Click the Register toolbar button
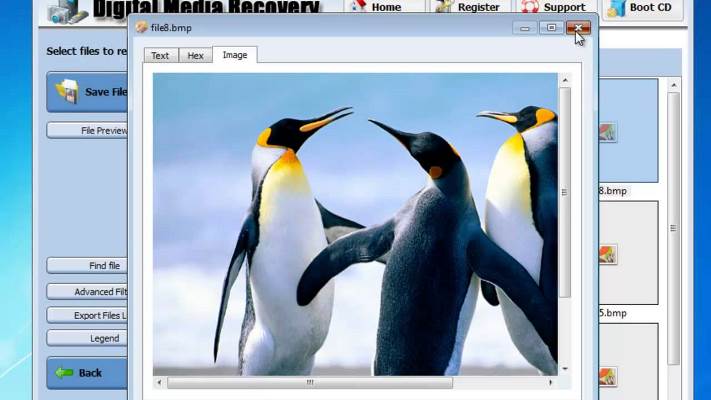This screenshot has width=711, height=400. coord(470,8)
